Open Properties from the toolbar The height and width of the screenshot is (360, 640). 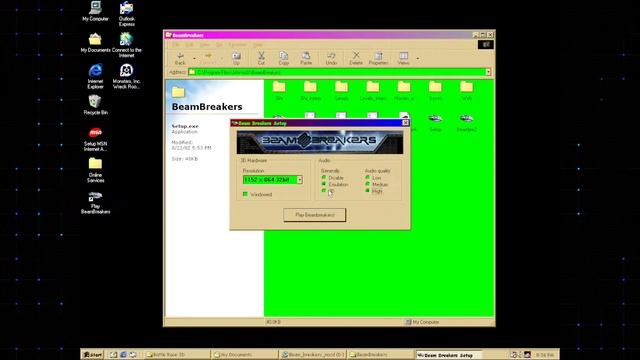tap(378, 58)
